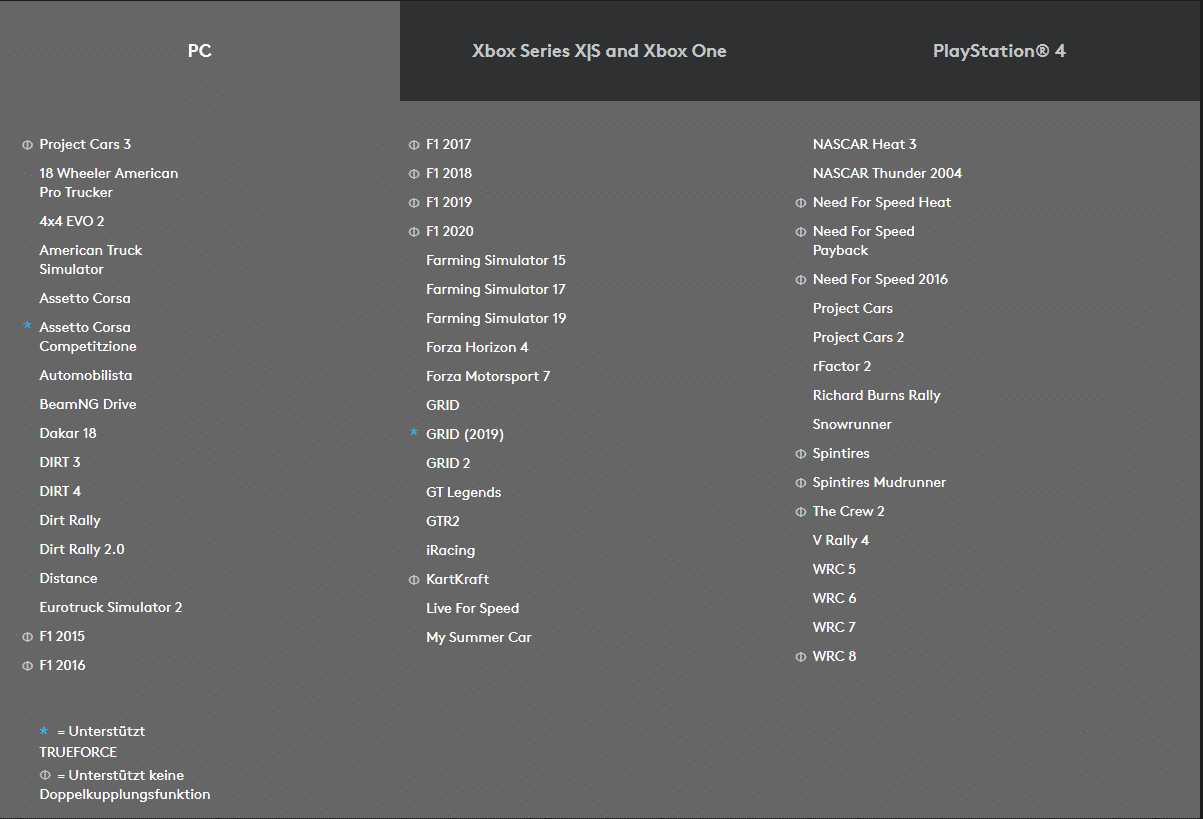Click the dual-clutch symbol next to F1 2020

(x=414, y=232)
